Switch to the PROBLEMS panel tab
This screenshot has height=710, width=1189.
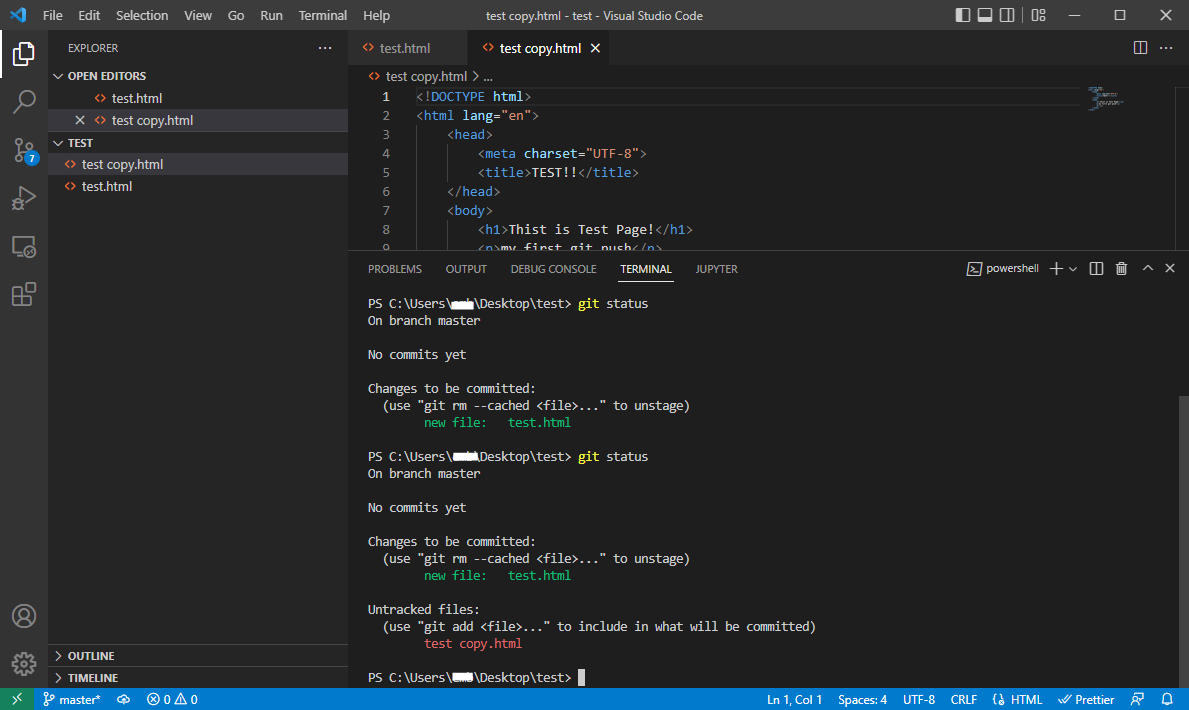pos(394,269)
